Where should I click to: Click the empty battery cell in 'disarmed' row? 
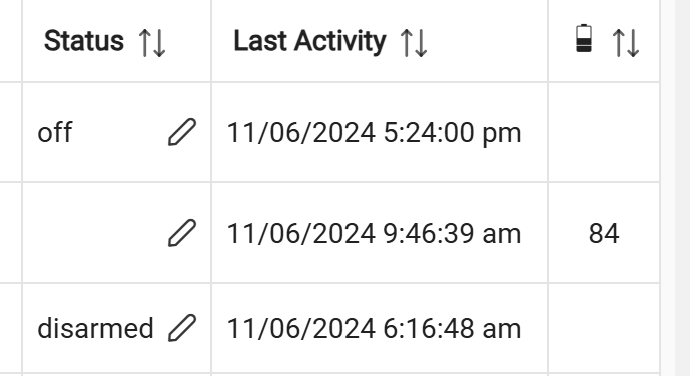604,328
